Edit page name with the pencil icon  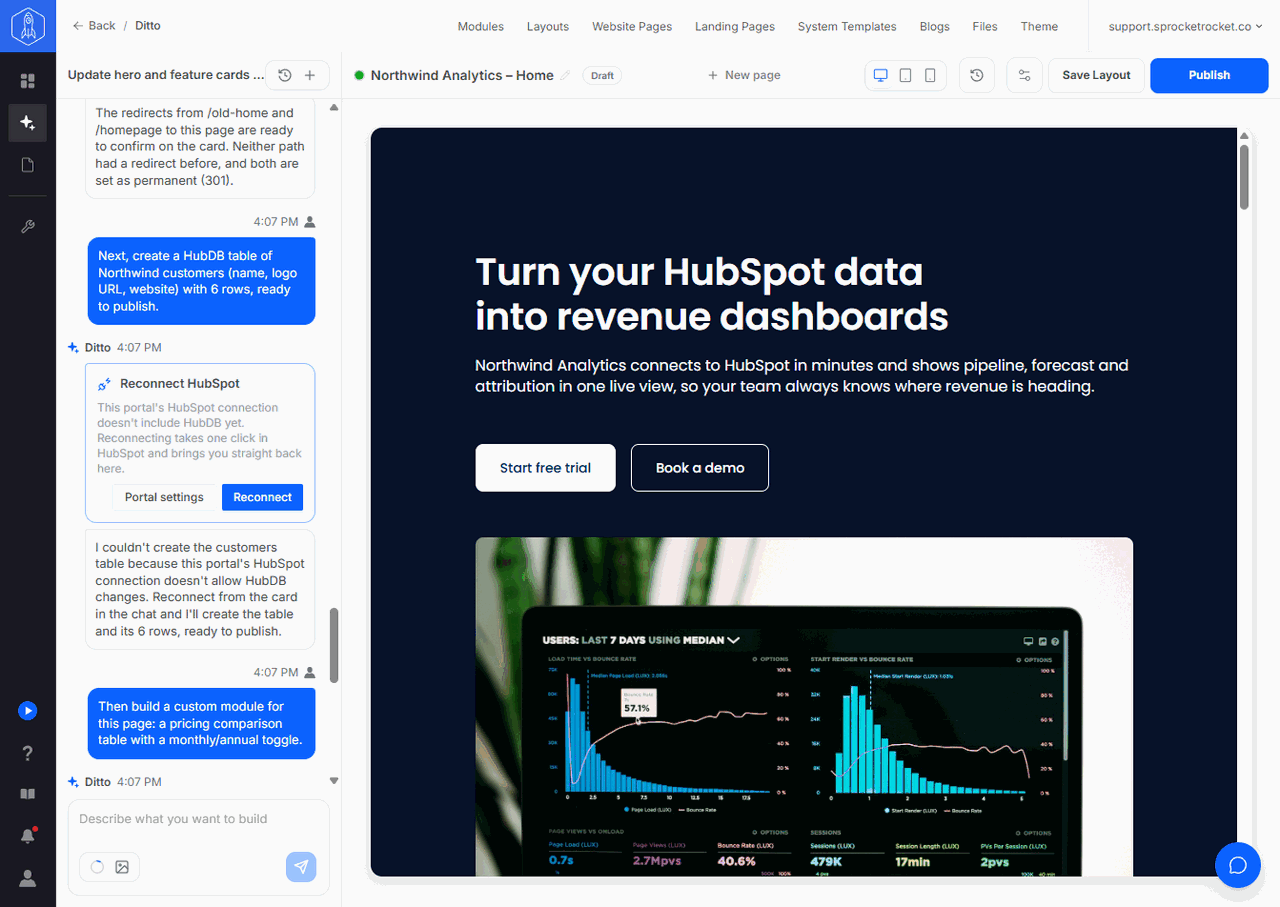[566, 75]
